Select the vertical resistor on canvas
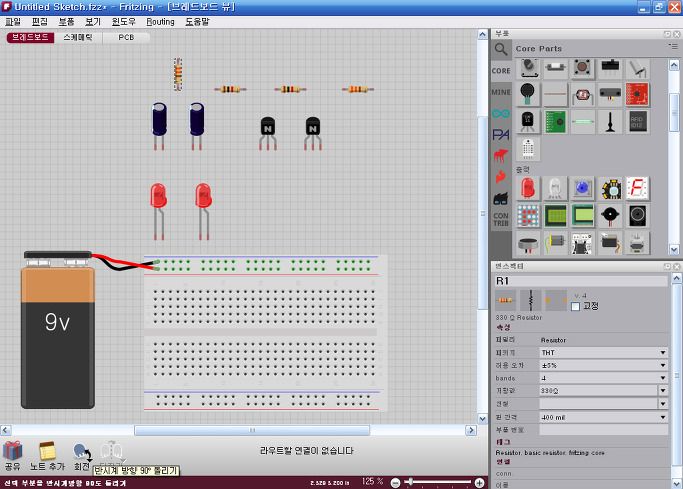 [178, 74]
